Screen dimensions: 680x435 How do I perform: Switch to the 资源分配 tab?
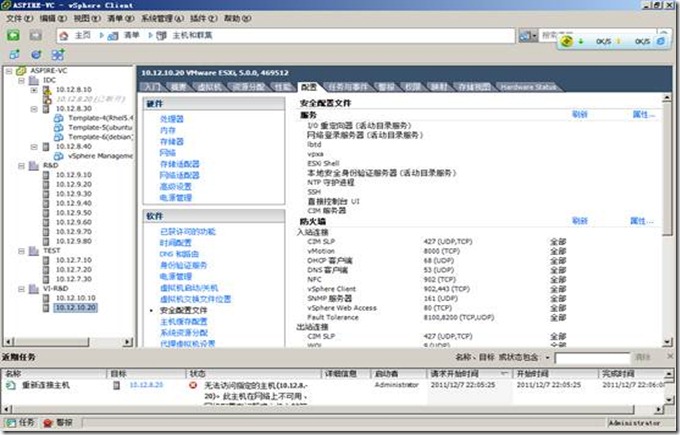[x=248, y=87]
